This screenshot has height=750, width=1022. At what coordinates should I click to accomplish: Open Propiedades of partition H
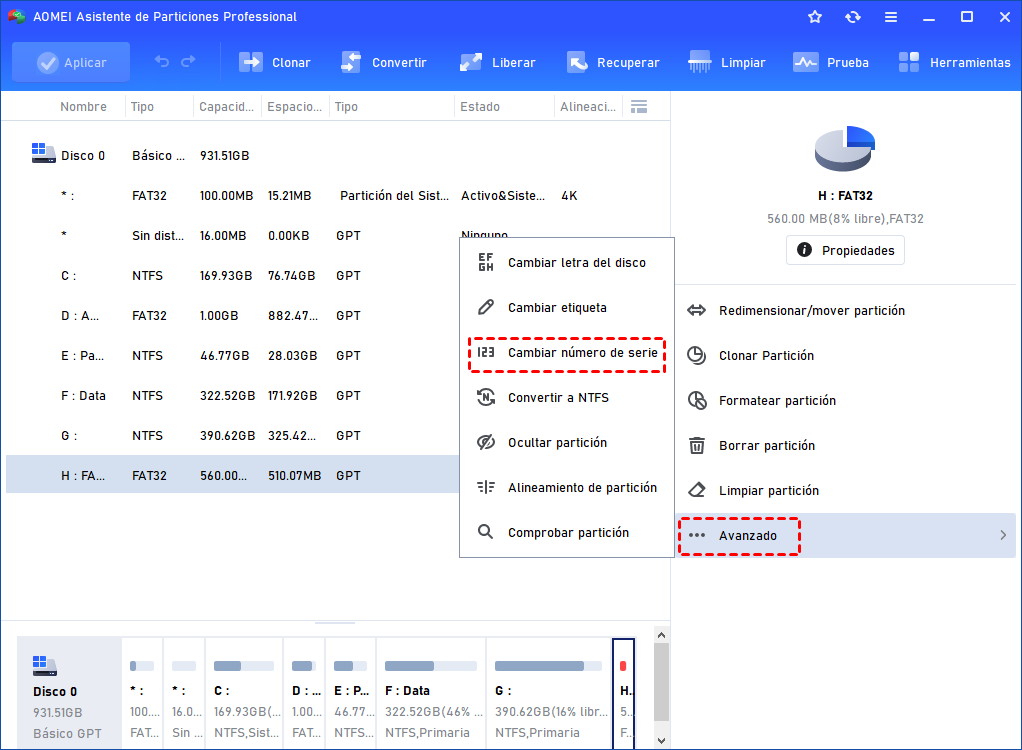point(845,250)
